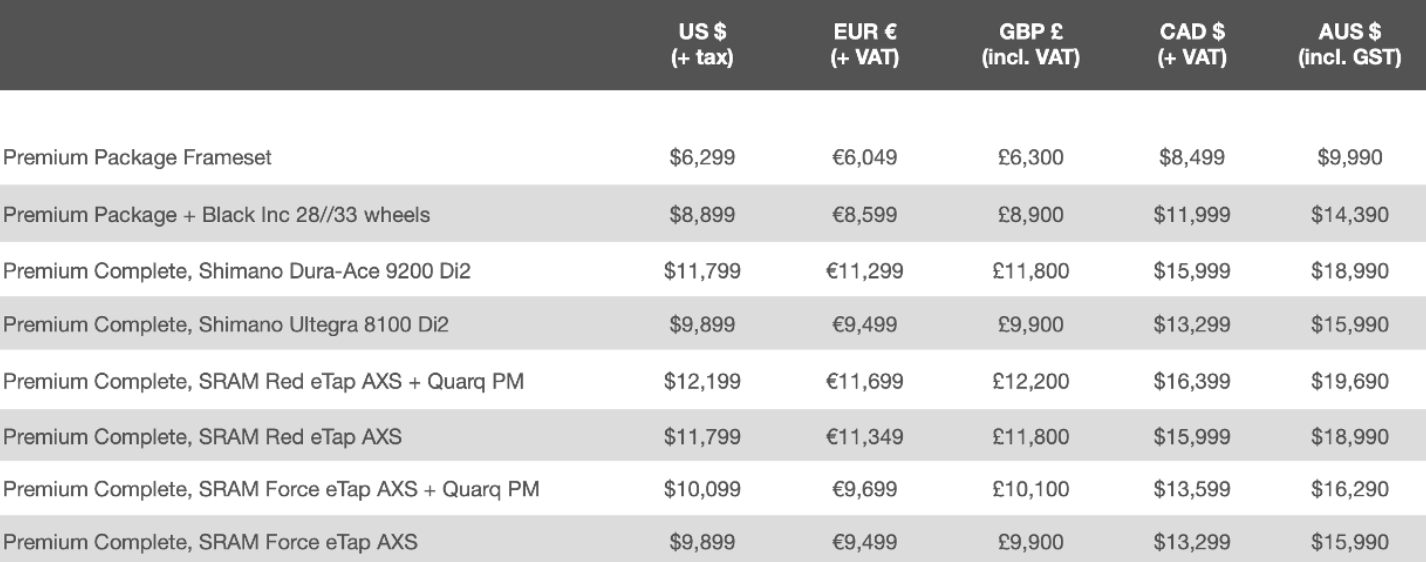Select the £6,300 Frameset GBP price
The width and height of the screenshot is (1426, 562).
pyautogui.click(x=1031, y=157)
